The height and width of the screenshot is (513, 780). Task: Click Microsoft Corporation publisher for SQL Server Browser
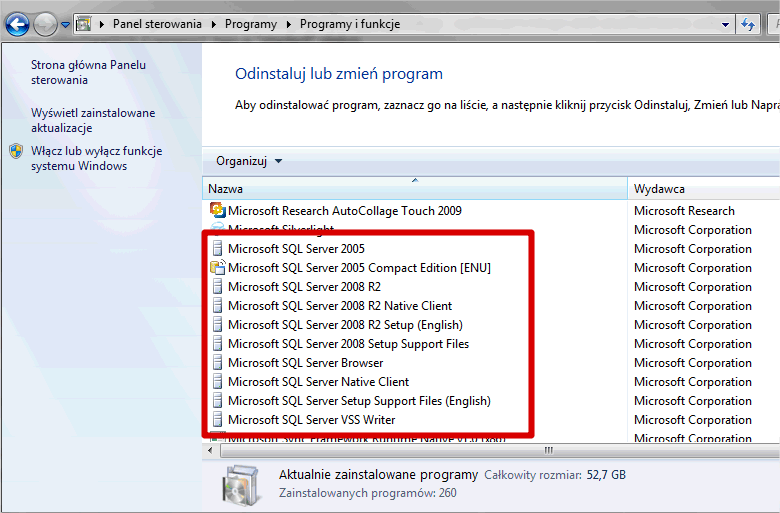pos(692,363)
